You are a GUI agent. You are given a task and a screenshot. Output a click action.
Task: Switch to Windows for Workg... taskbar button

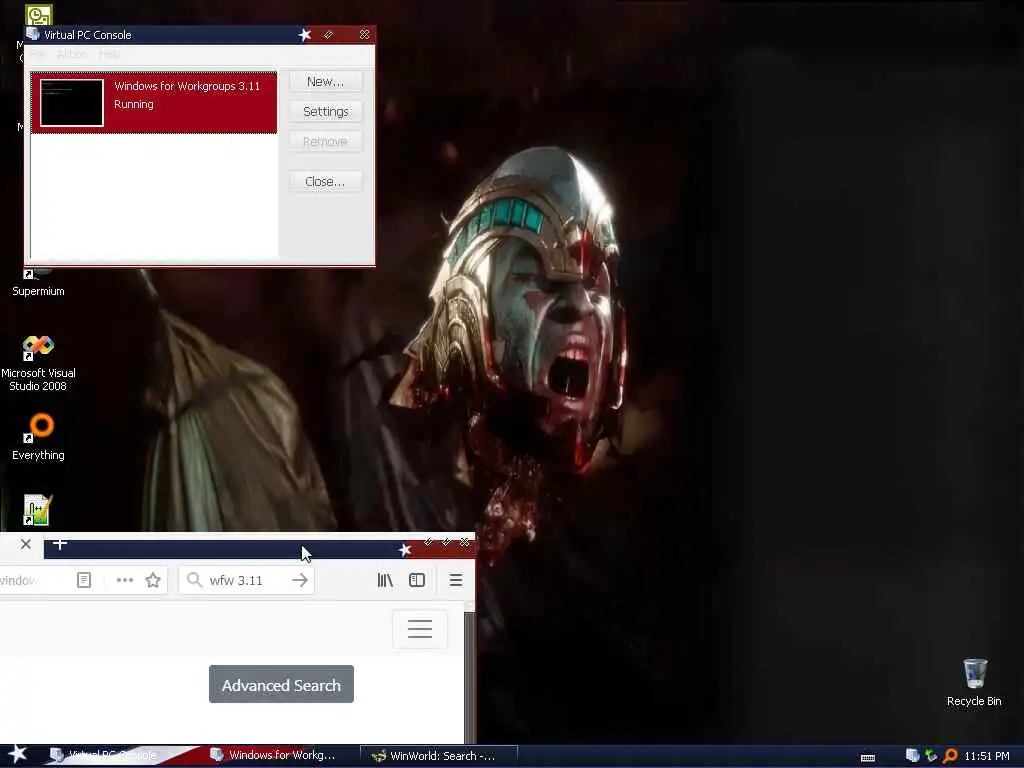click(x=280, y=756)
